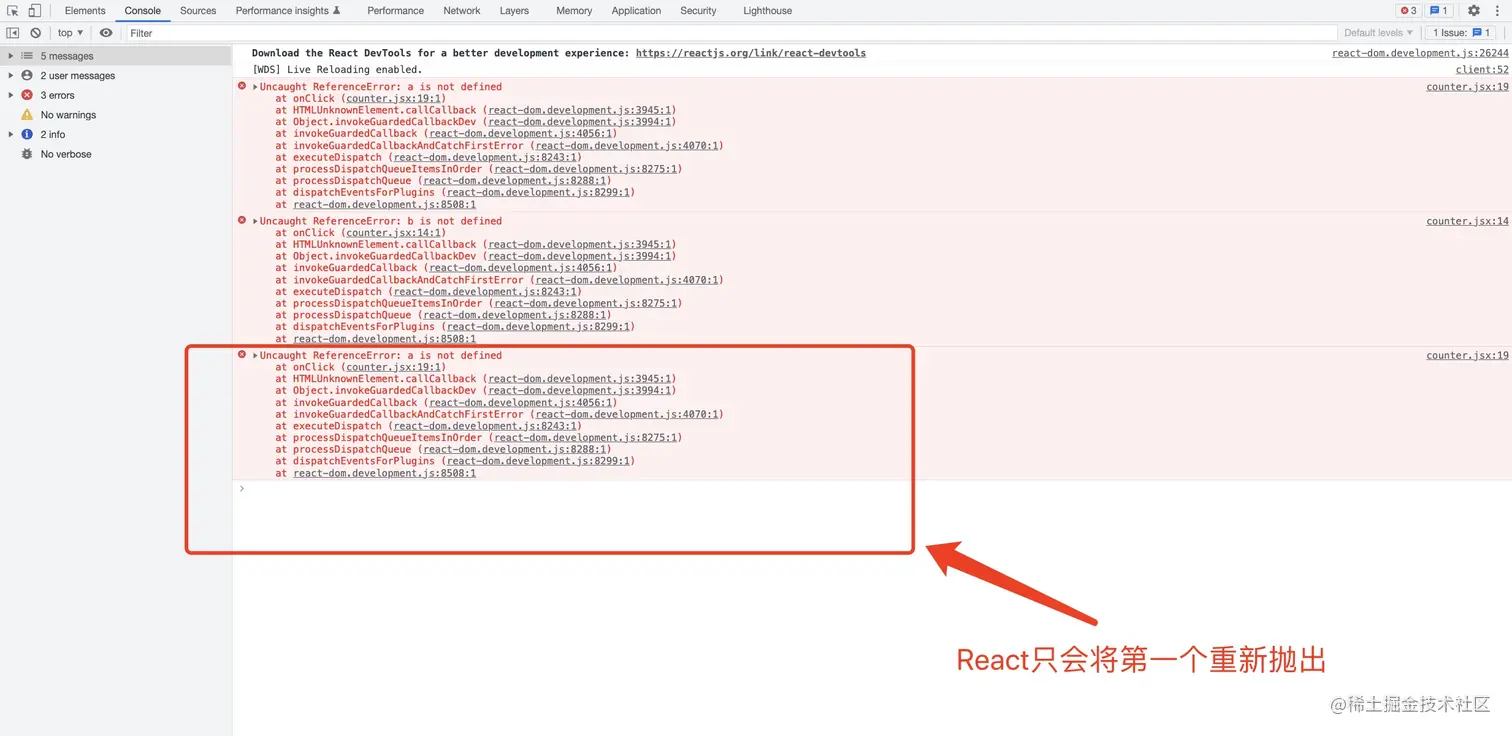Click the blue issues badge beside the gear

point(1438,10)
